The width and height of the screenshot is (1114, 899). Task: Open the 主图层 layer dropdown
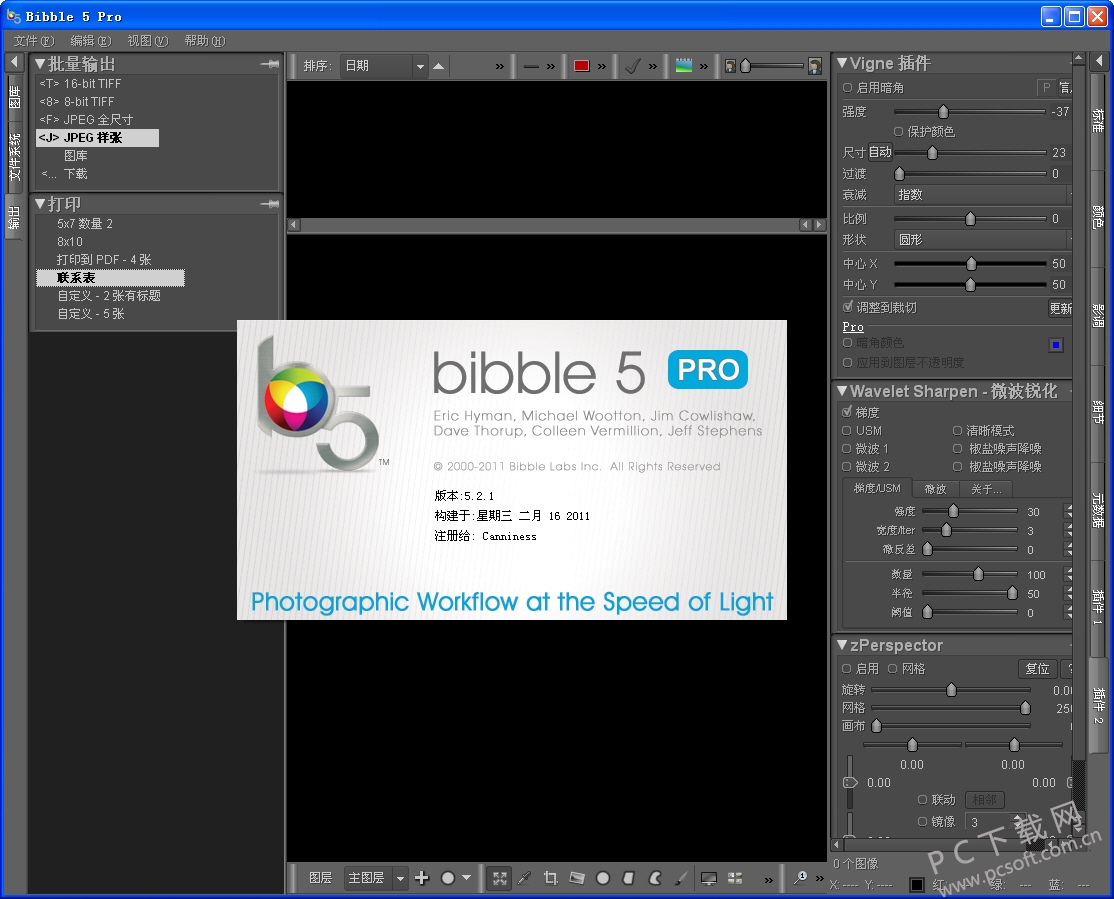pos(376,878)
